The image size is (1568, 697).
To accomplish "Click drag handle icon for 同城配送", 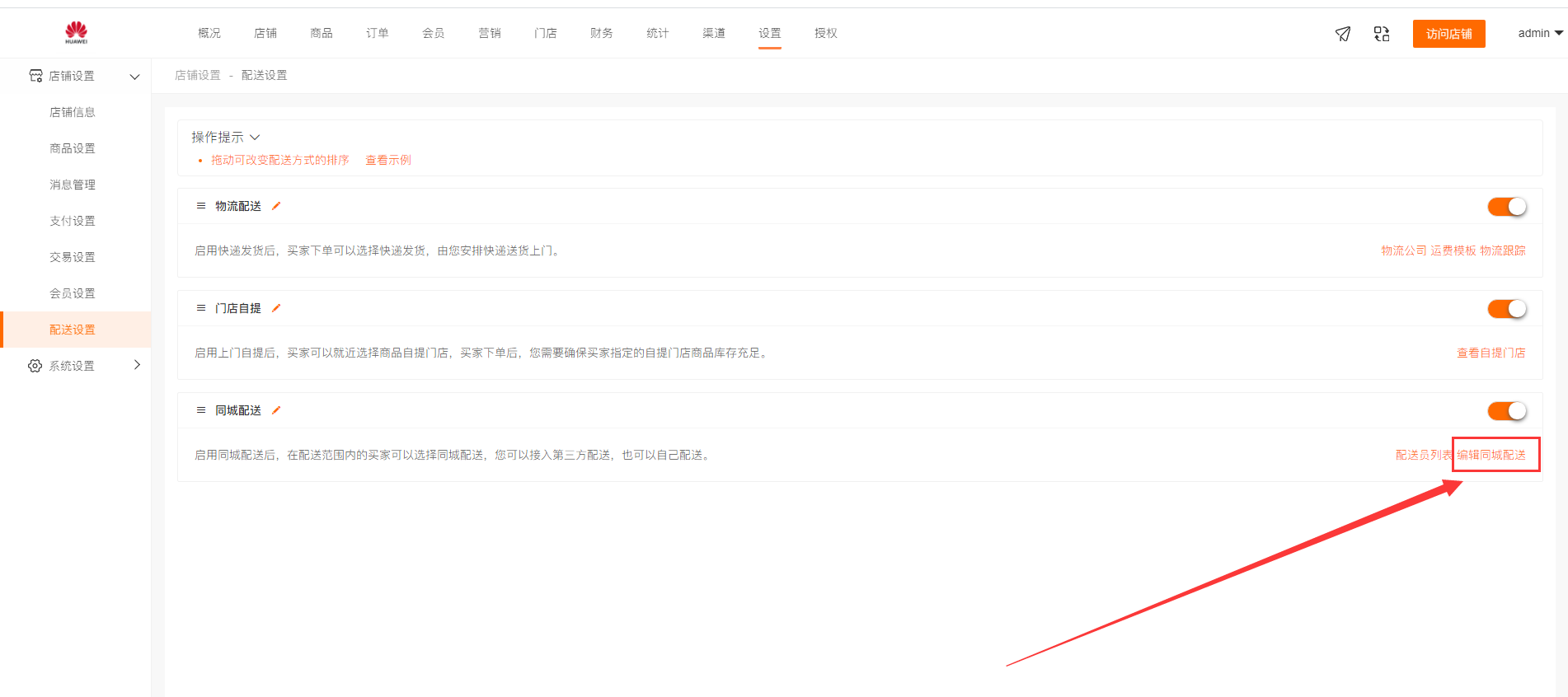I will tap(200, 410).
